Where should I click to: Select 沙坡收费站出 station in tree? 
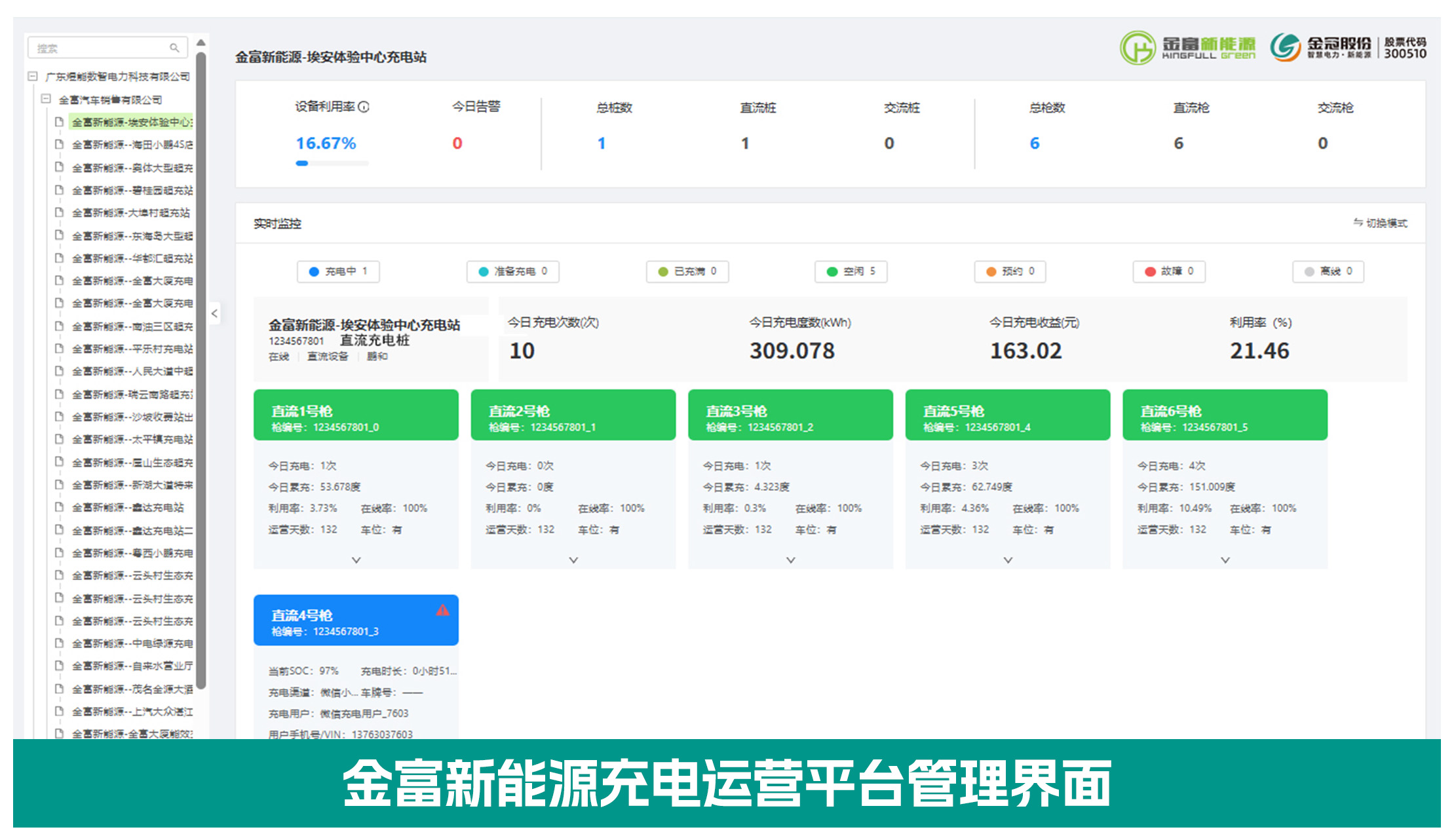click(132, 417)
